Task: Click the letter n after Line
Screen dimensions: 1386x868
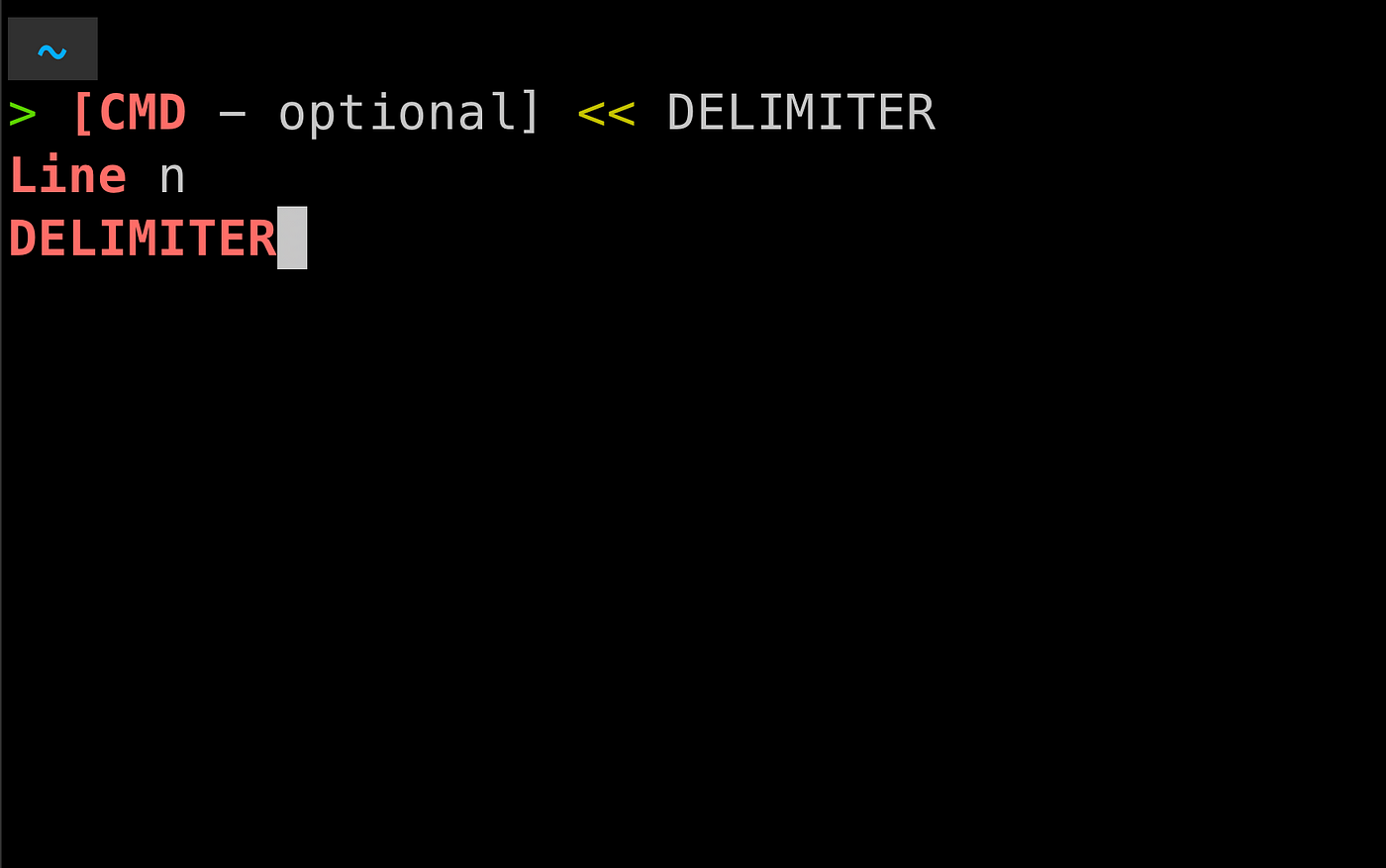Action: click(x=172, y=180)
